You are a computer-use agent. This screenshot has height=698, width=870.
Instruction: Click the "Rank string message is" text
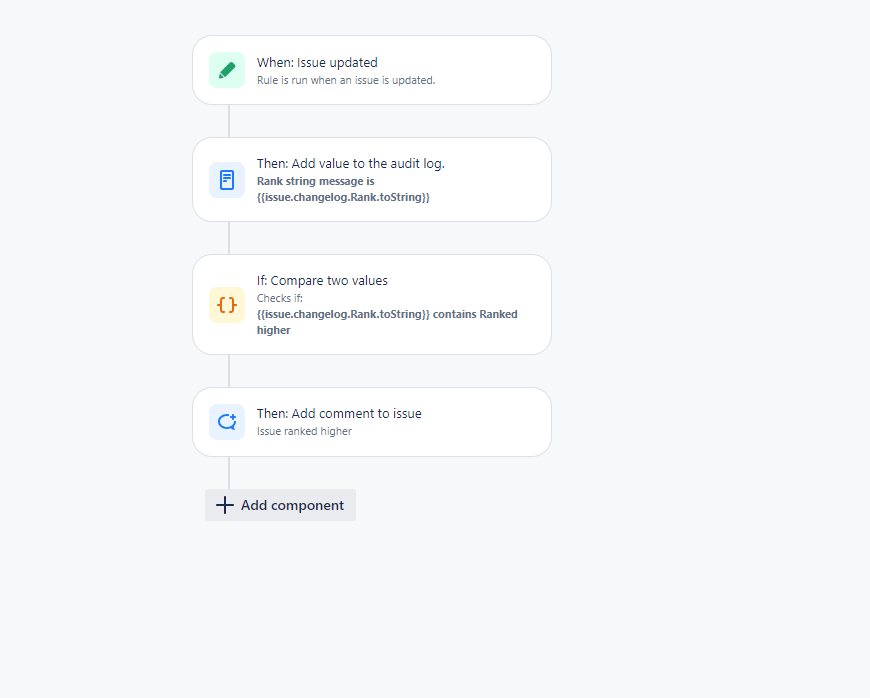click(315, 181)
